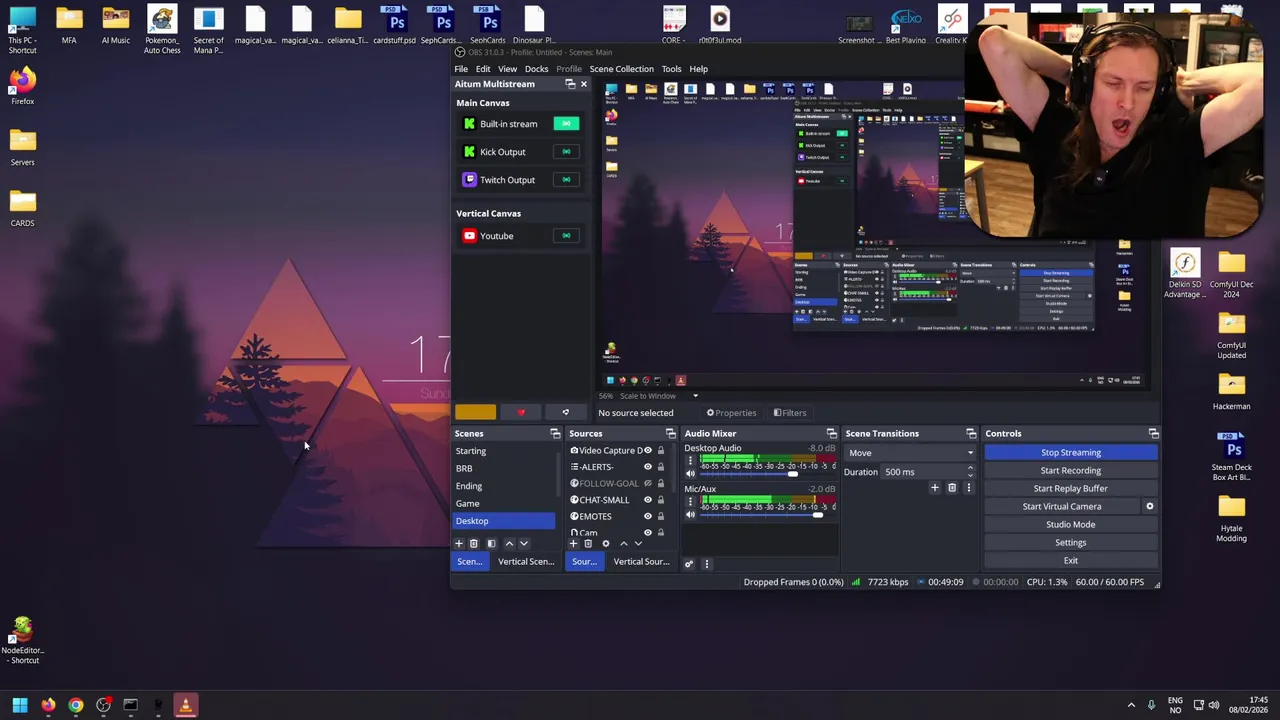Float the Scenes dock via its popout icon
This screenshot has width=1280, height=720.
point(555,434)
